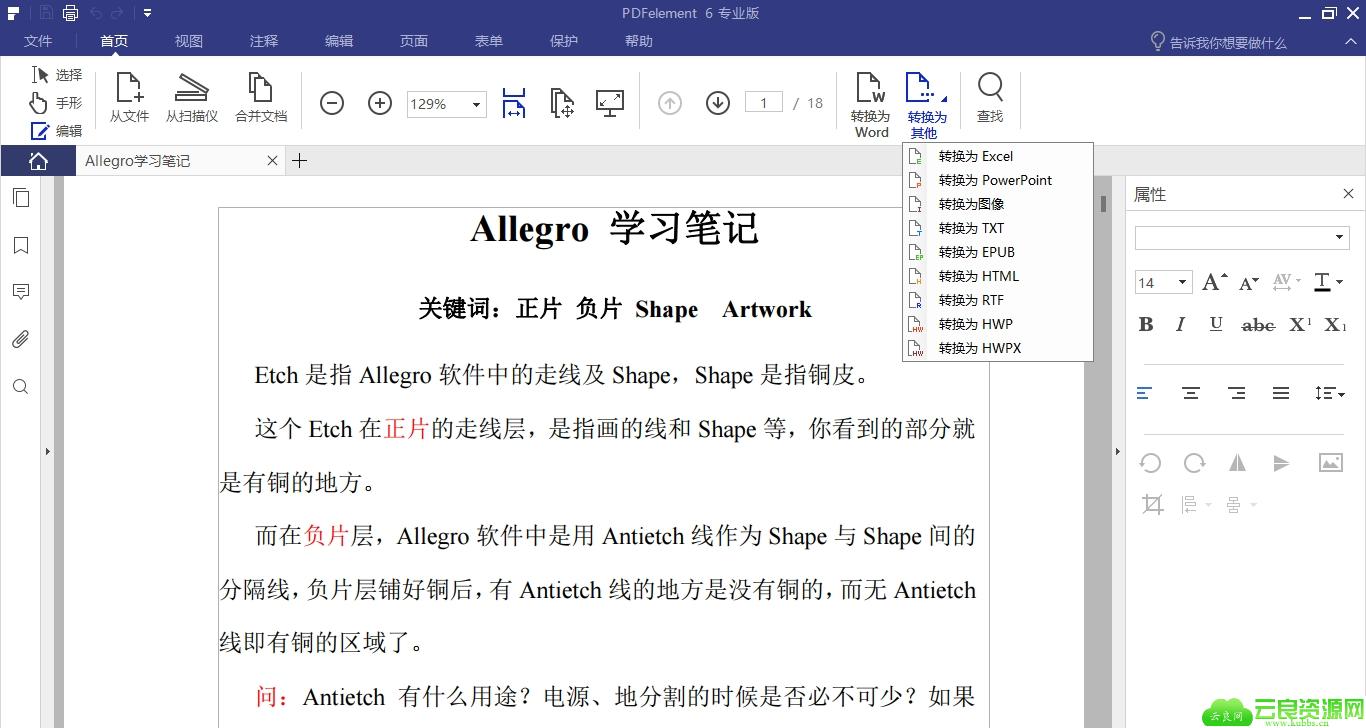Create PDF 从文件 from file
This screenshot has width=1366, height=728.
[129, 98]
